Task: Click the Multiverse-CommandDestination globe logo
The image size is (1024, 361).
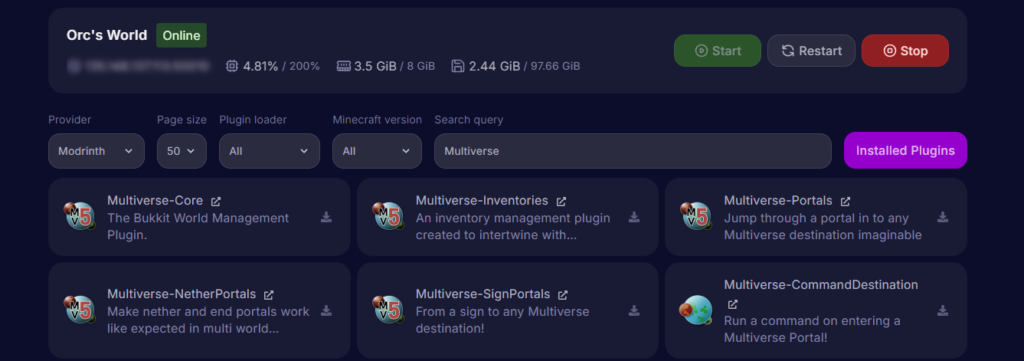Action: [696, 309]
